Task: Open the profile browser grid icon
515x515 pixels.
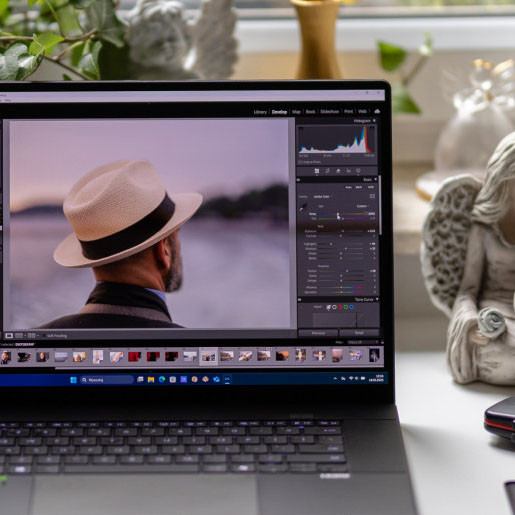Action: click(x=372, y=196)
